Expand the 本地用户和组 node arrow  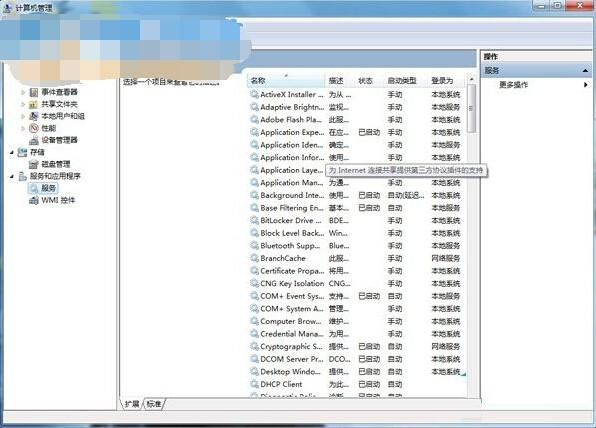23,116
